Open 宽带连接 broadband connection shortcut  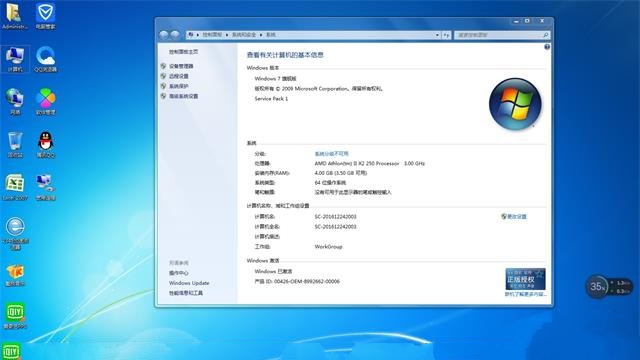click(x=45, y=188)
